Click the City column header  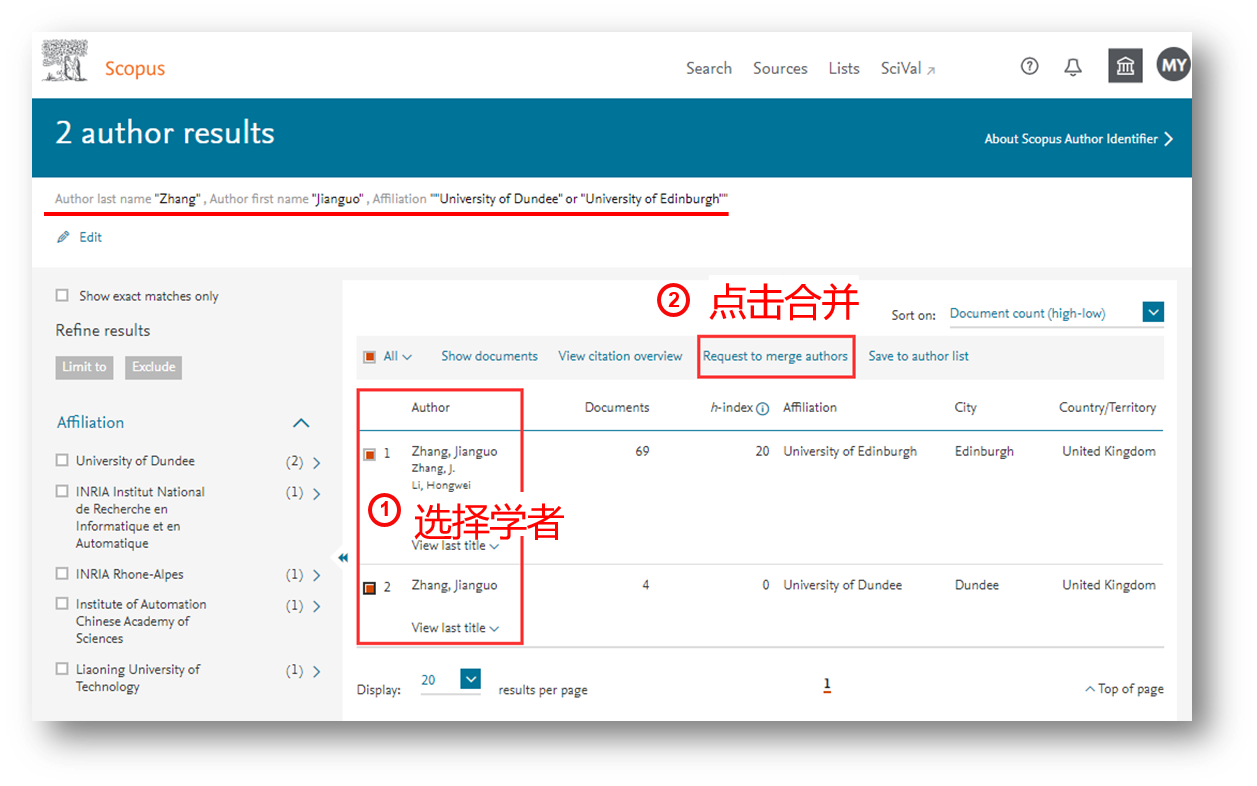click(965, 408)
